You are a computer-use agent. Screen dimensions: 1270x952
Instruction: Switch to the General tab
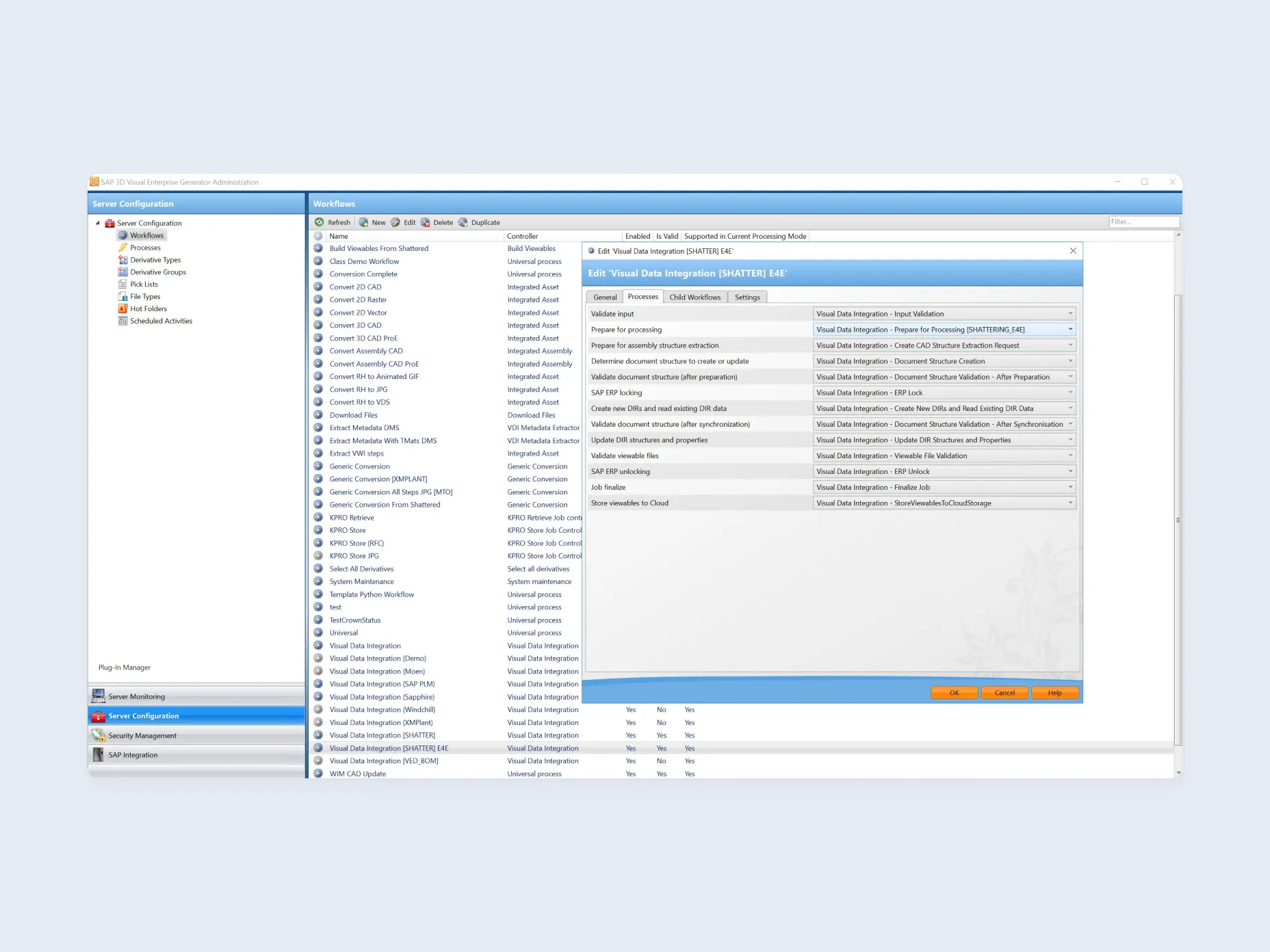605,297
